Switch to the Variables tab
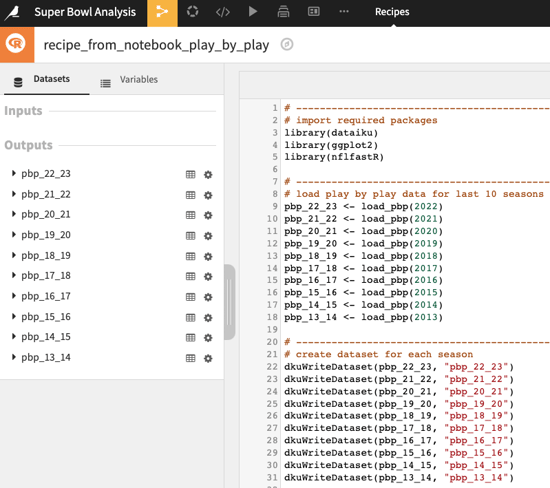The height and width of the screenshot is (488, 550). point(129,80)
